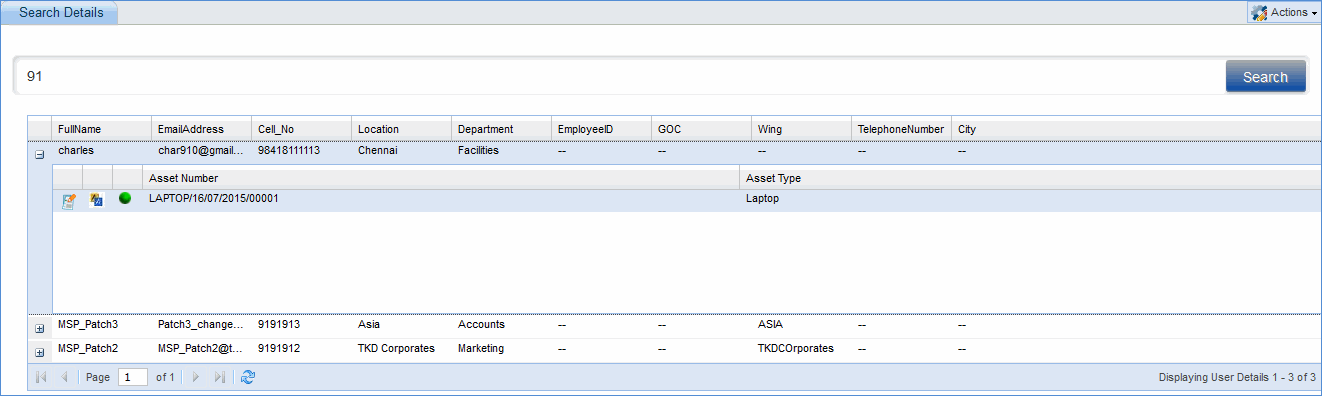
Task: Click cell number 9191913
Action: (279, 325)
